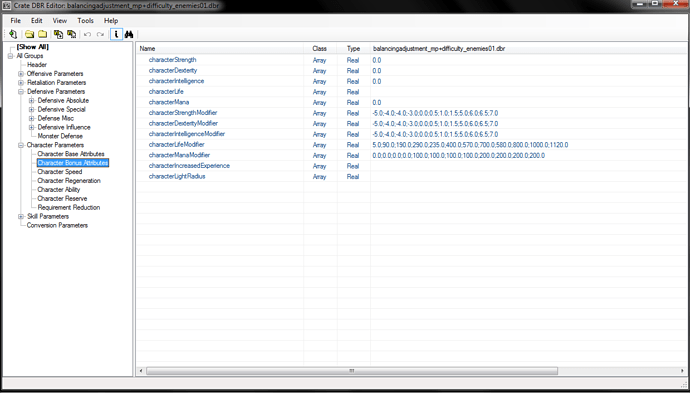Select Character Bonus Attributes
690x393 pixels.
point(73,163)
